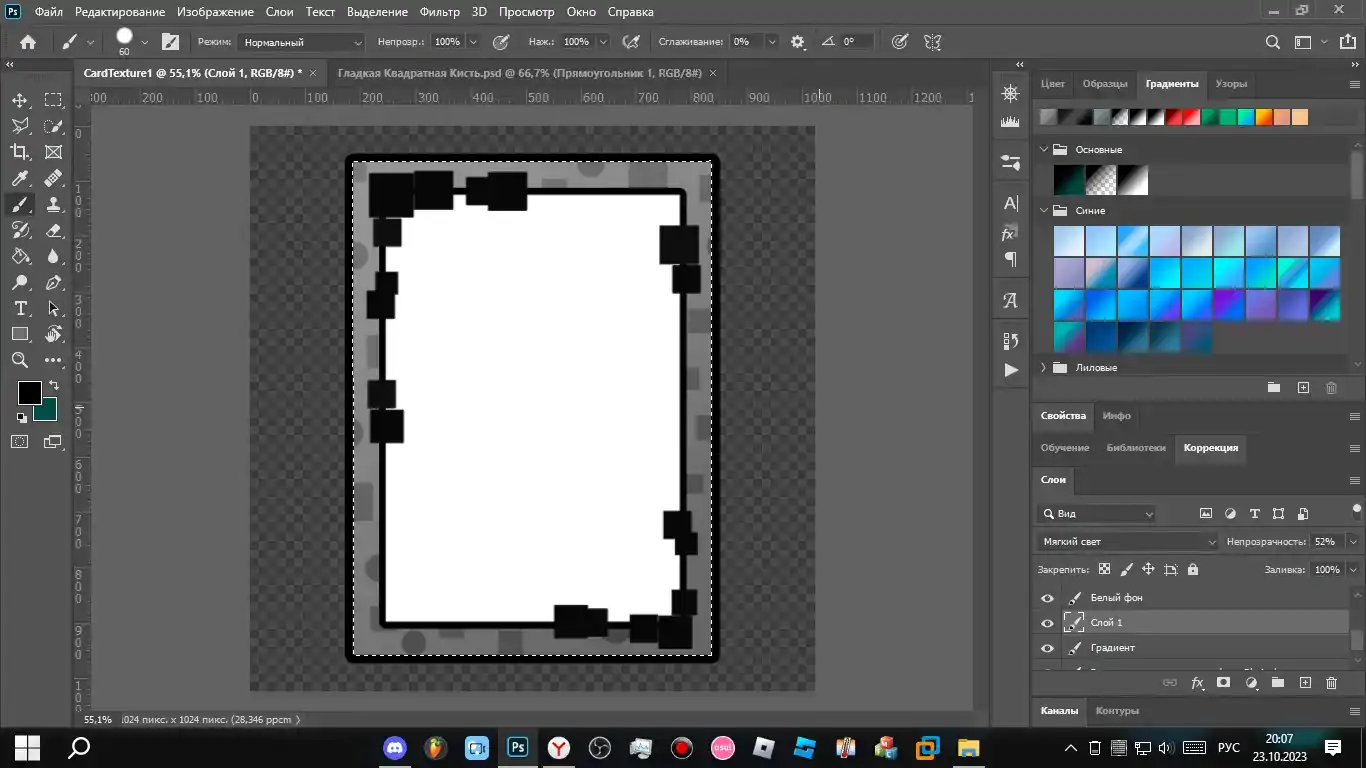The image size is (1366, 768).
Task: Open the brush preset picker arrow
Action: (x=145, y=42)
